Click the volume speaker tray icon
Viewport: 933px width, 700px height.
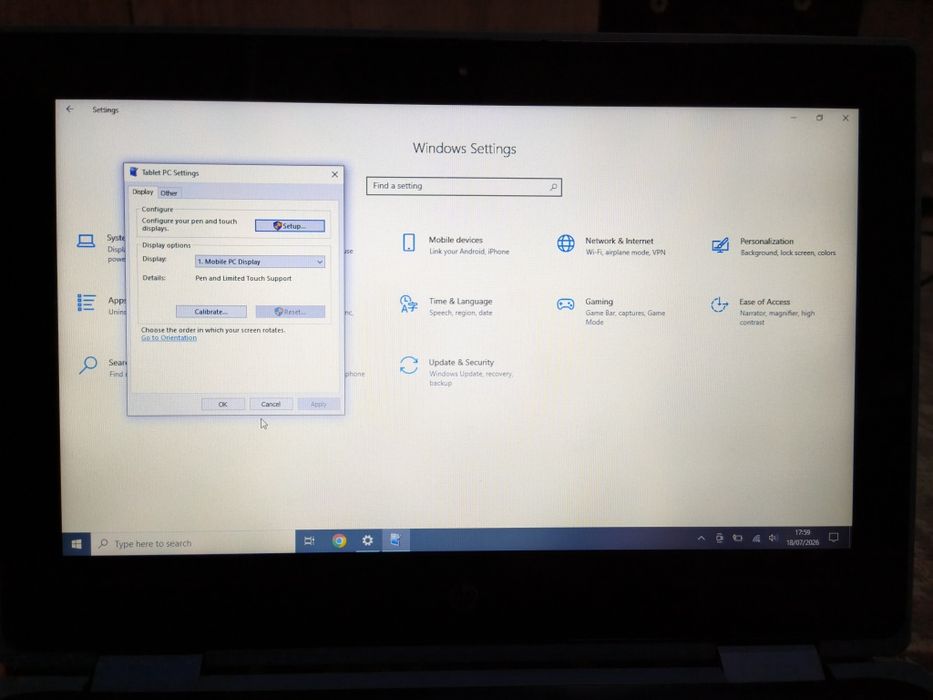773,538
